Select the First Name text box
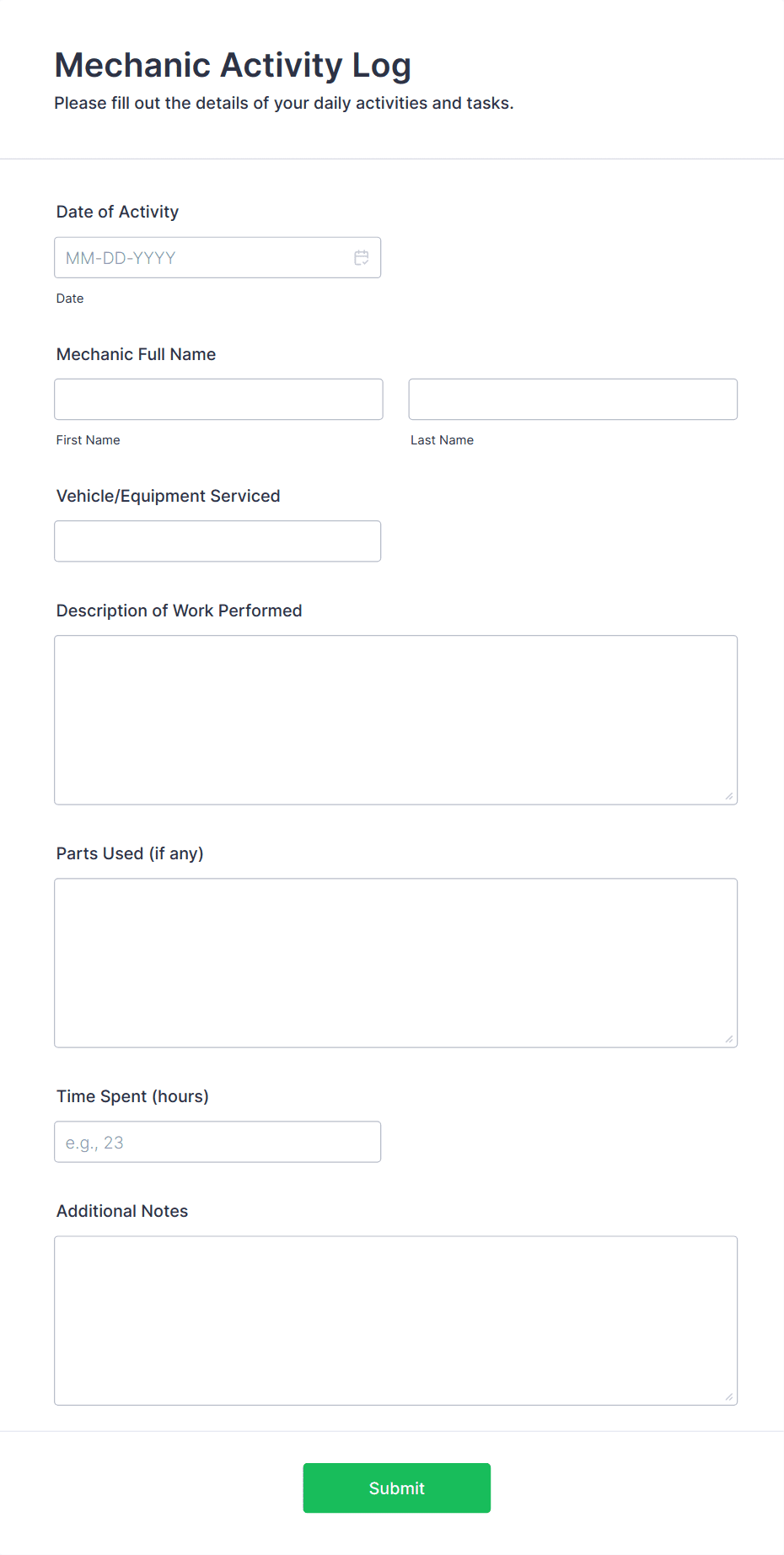 217,399
